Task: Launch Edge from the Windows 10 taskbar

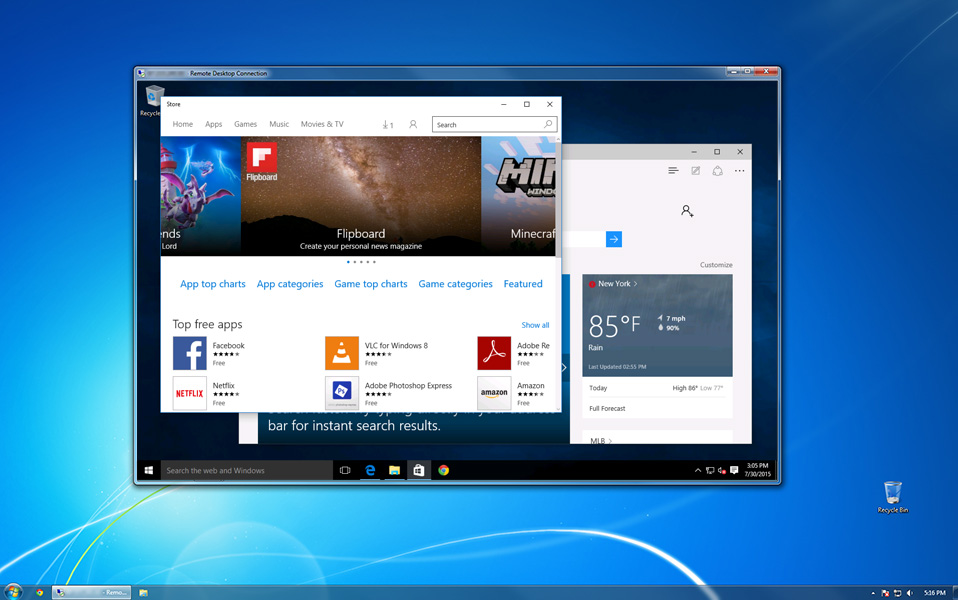Action: point(370,470)
